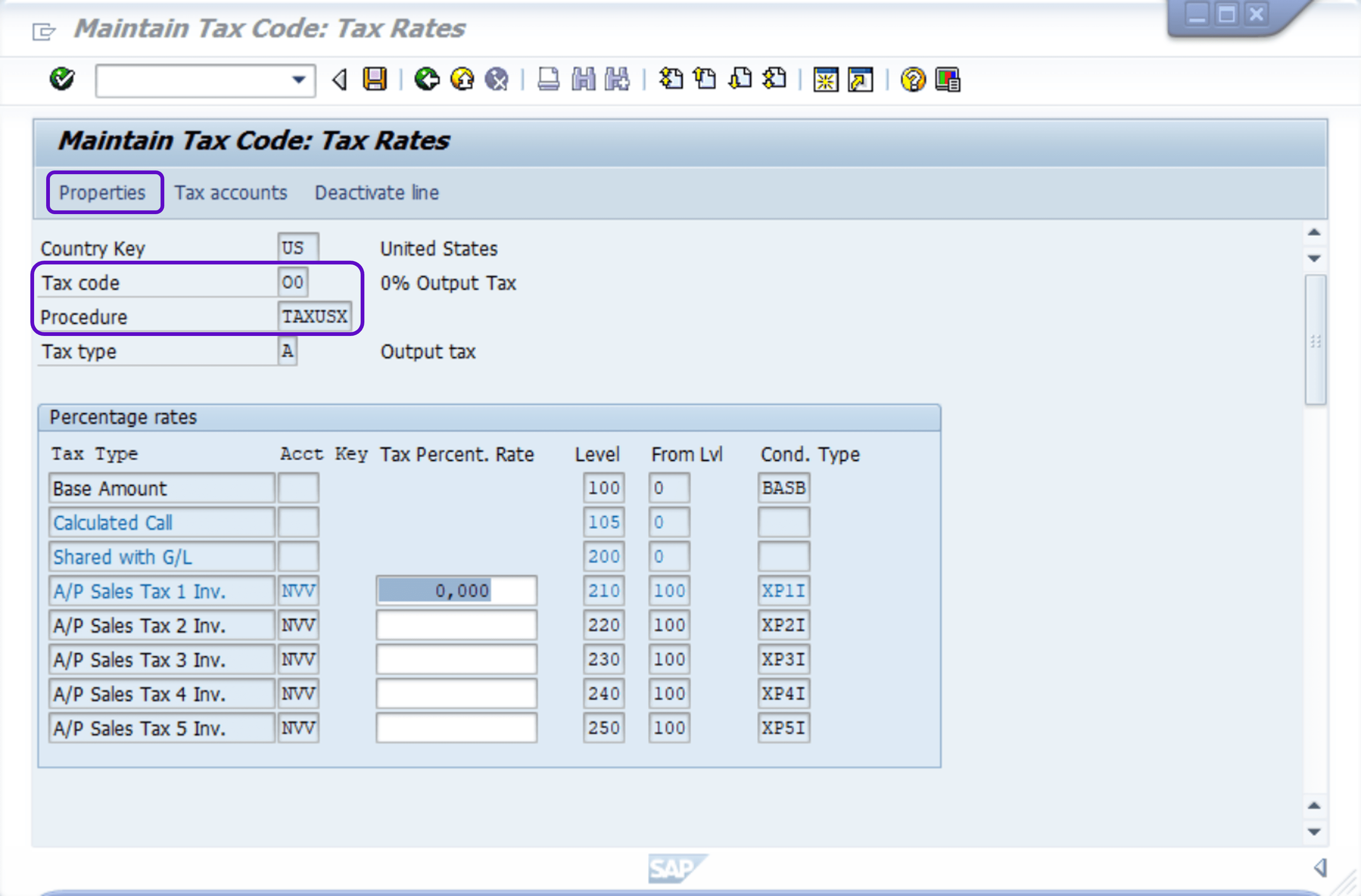Exit the transaction via the yellow Exit icon
1361x896 pixels.
pyautogui.click(x=462, y=80)
